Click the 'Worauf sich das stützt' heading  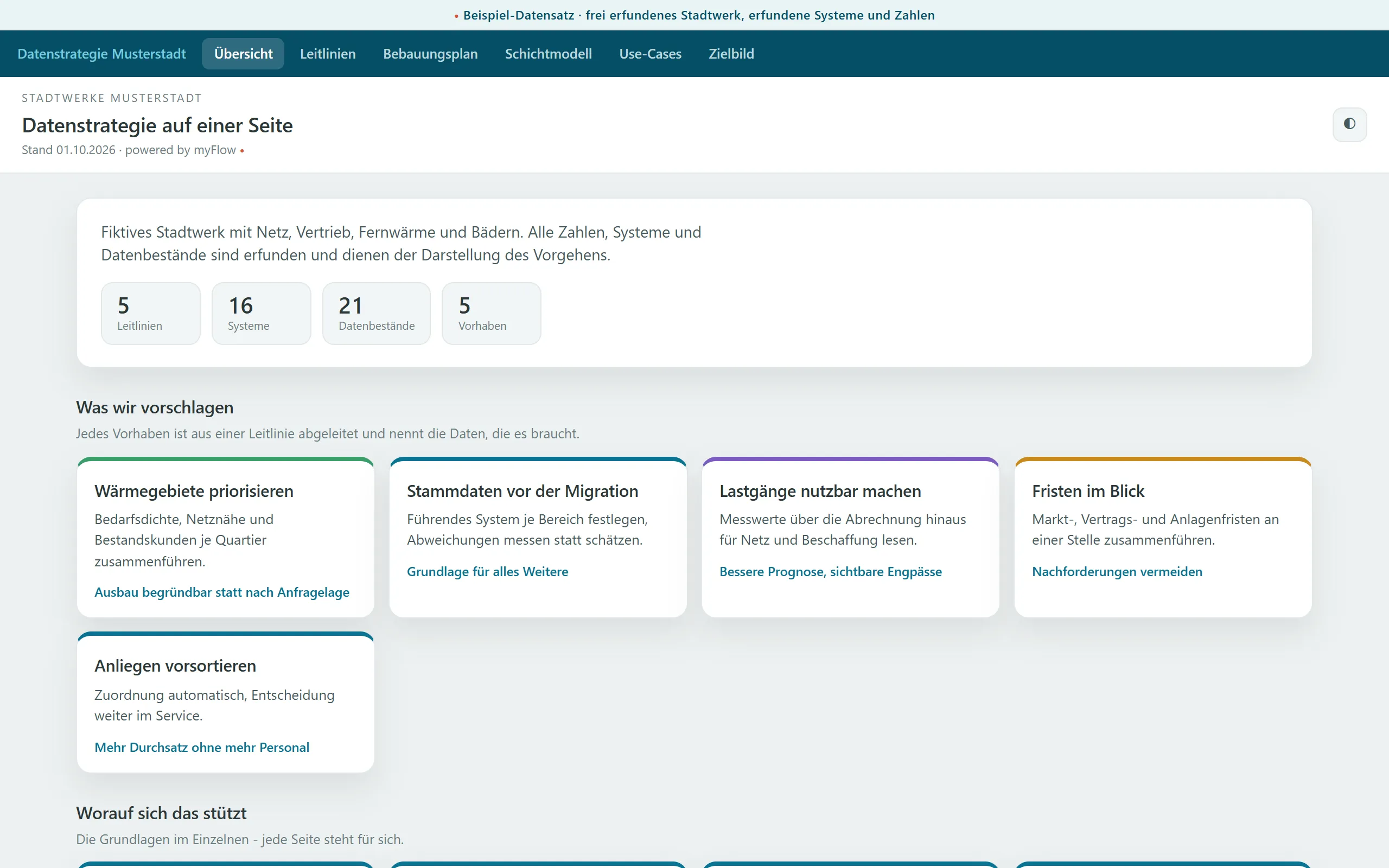(161, 813)
